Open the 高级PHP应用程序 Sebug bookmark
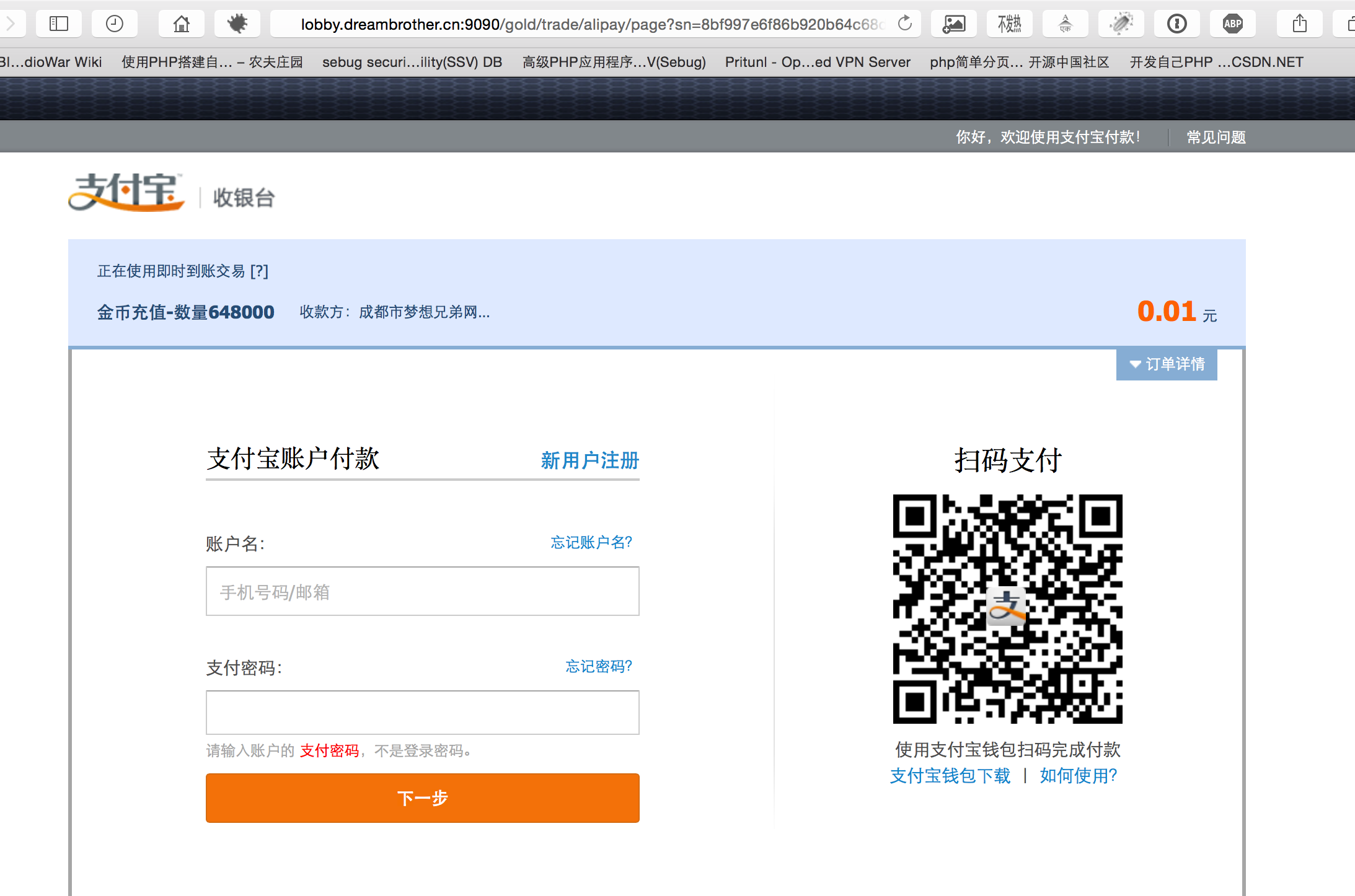The image size is (1355, 896). (x=614, y=62)
